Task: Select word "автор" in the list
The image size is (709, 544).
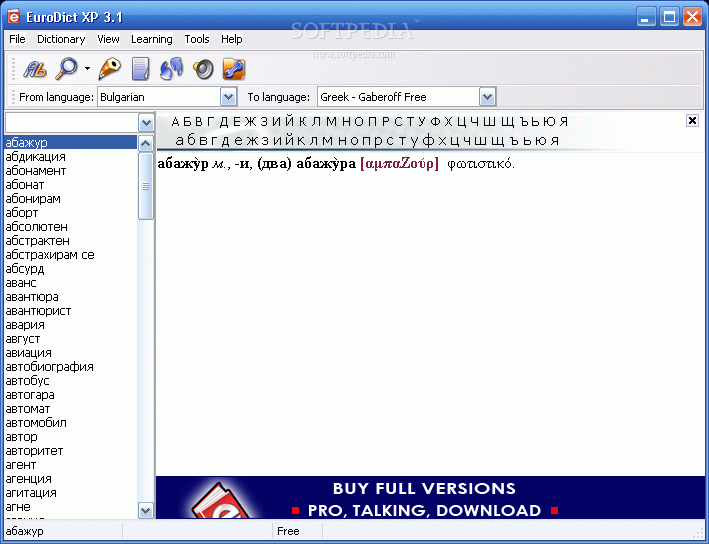Action: [71, 437]
